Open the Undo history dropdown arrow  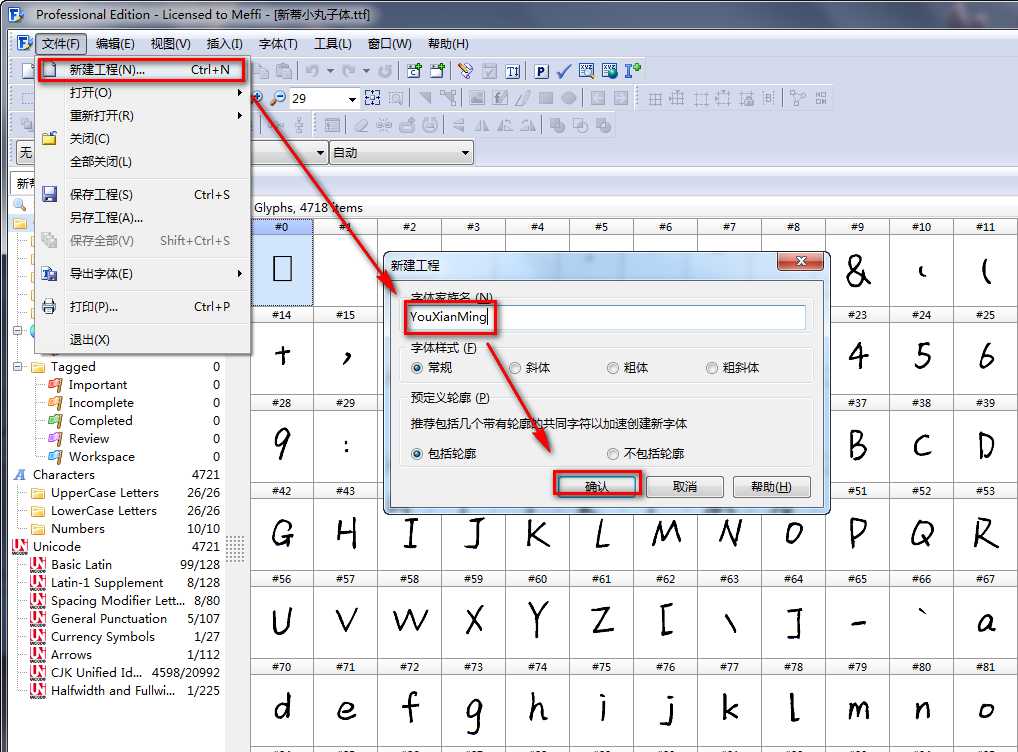pos(330,71)
